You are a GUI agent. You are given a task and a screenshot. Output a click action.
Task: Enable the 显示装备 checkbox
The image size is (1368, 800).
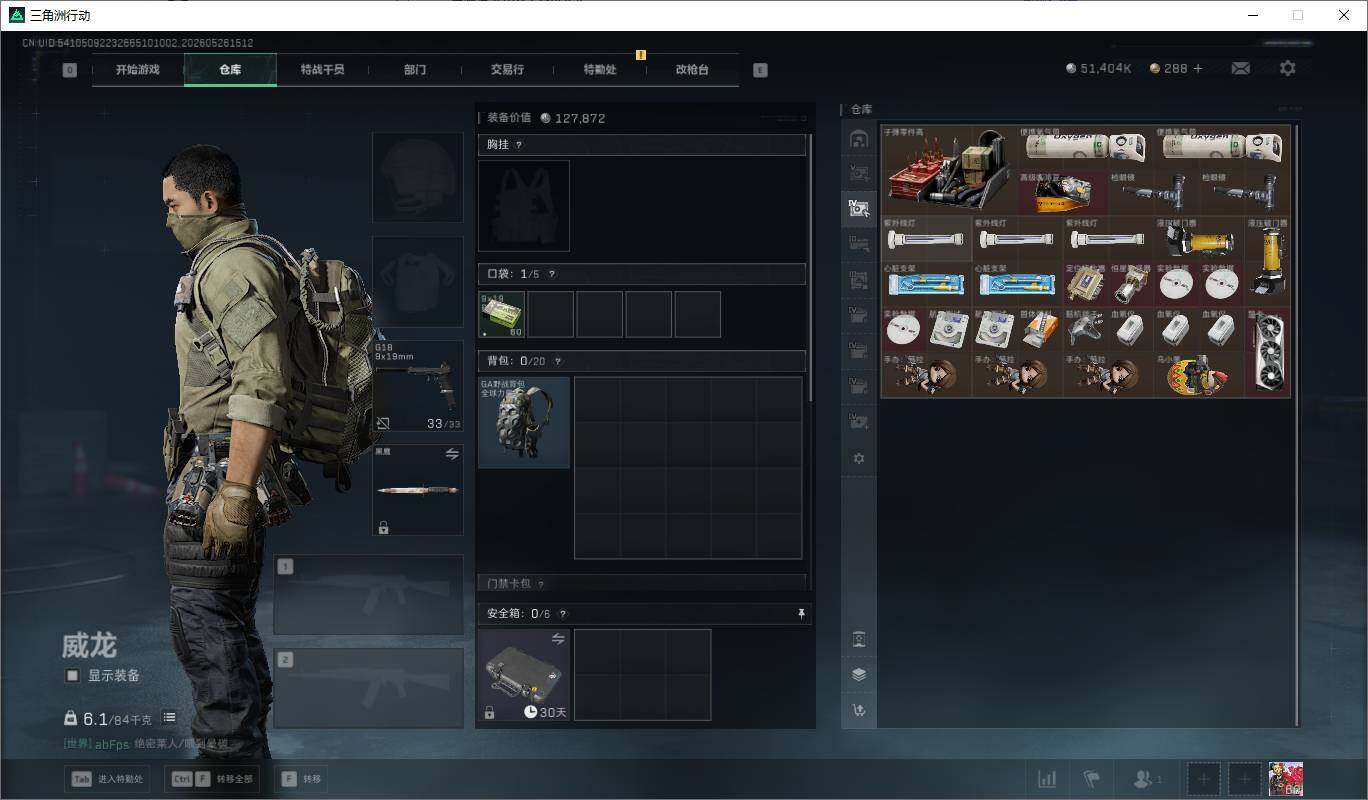(x=72, y=675)
